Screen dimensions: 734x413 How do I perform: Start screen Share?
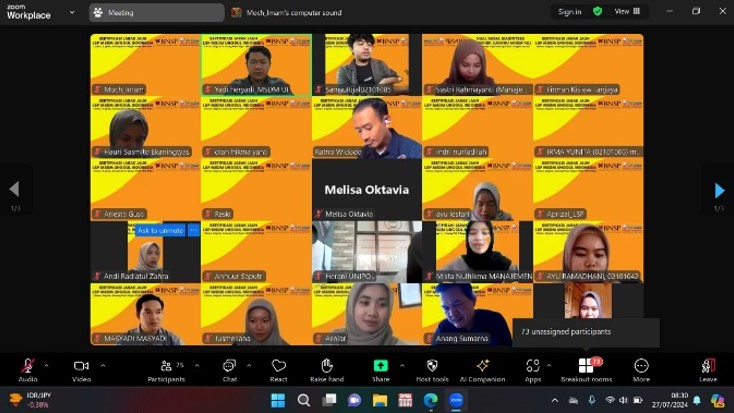(381, 370)
